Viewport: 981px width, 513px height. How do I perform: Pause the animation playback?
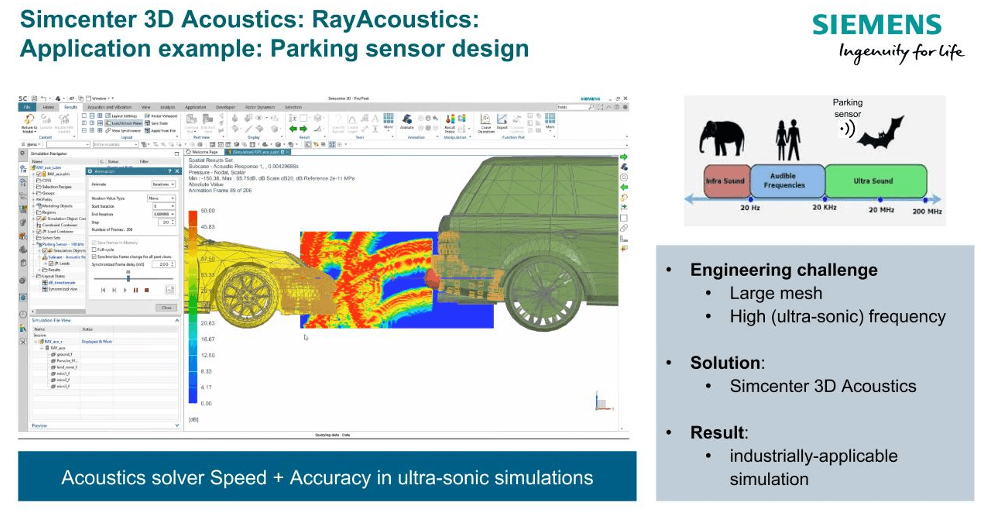(x=137, y=290)
